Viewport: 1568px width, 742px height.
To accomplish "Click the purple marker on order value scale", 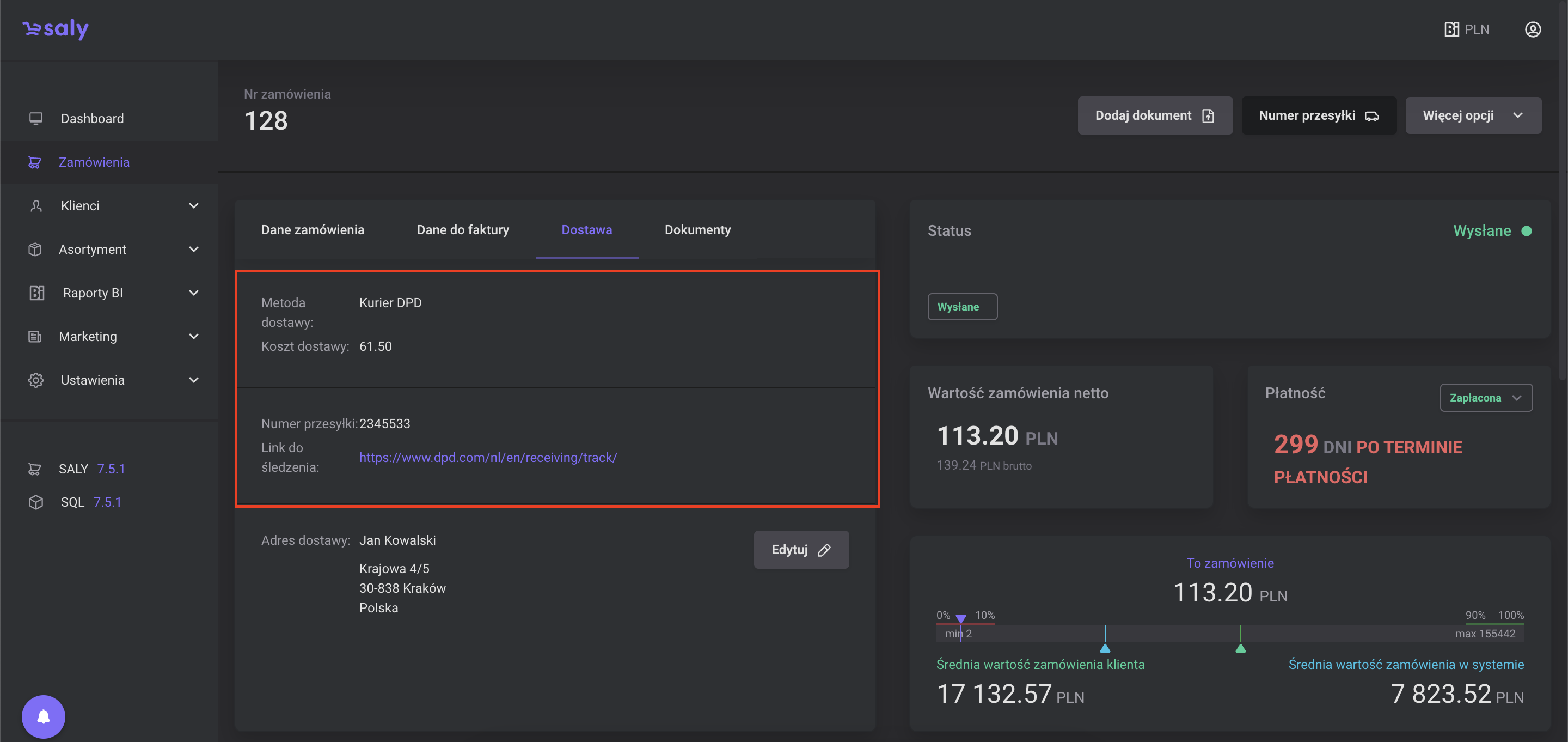I will [960, 619].
